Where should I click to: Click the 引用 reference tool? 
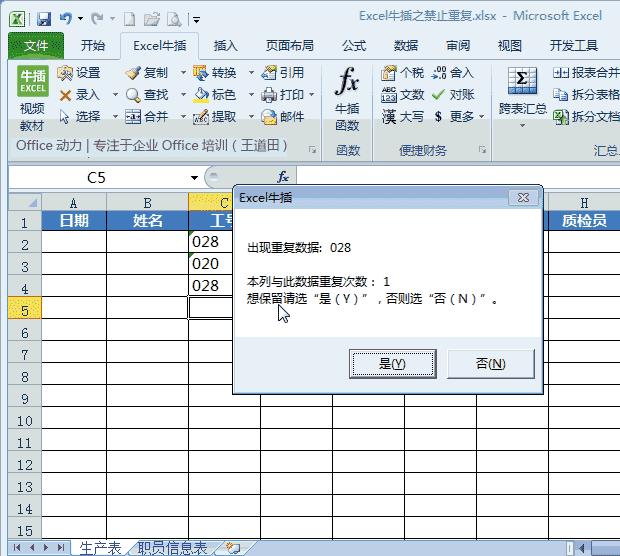283,73
